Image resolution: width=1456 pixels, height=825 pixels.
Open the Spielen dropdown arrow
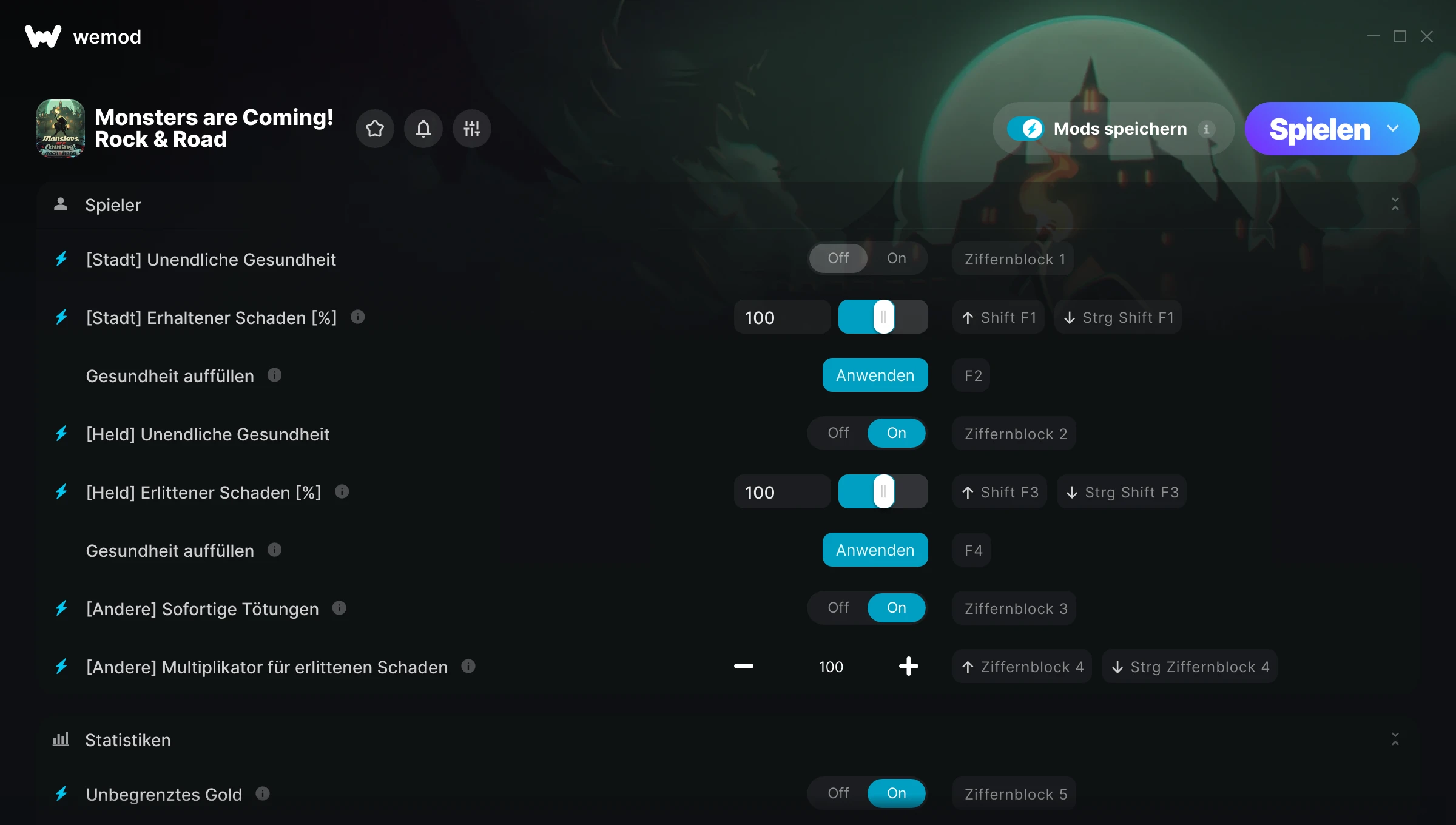point(1393,129)
